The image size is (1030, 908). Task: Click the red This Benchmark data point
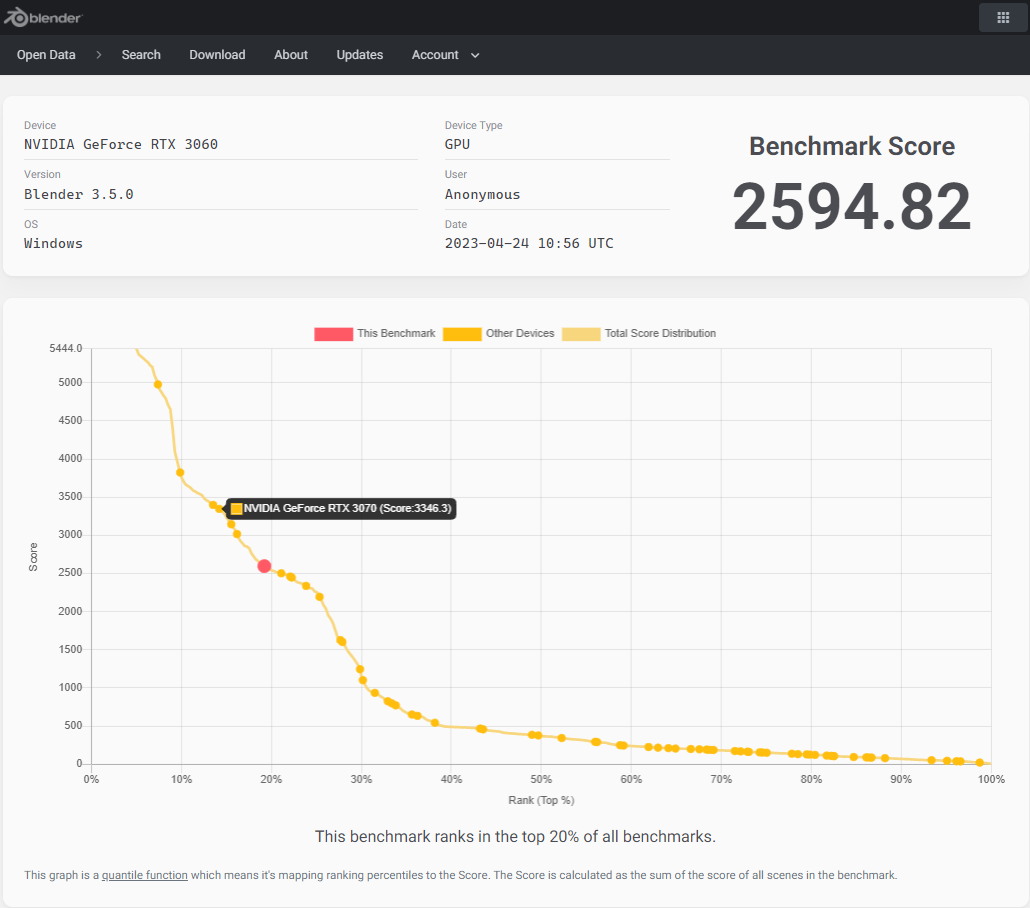coord(264,566)
